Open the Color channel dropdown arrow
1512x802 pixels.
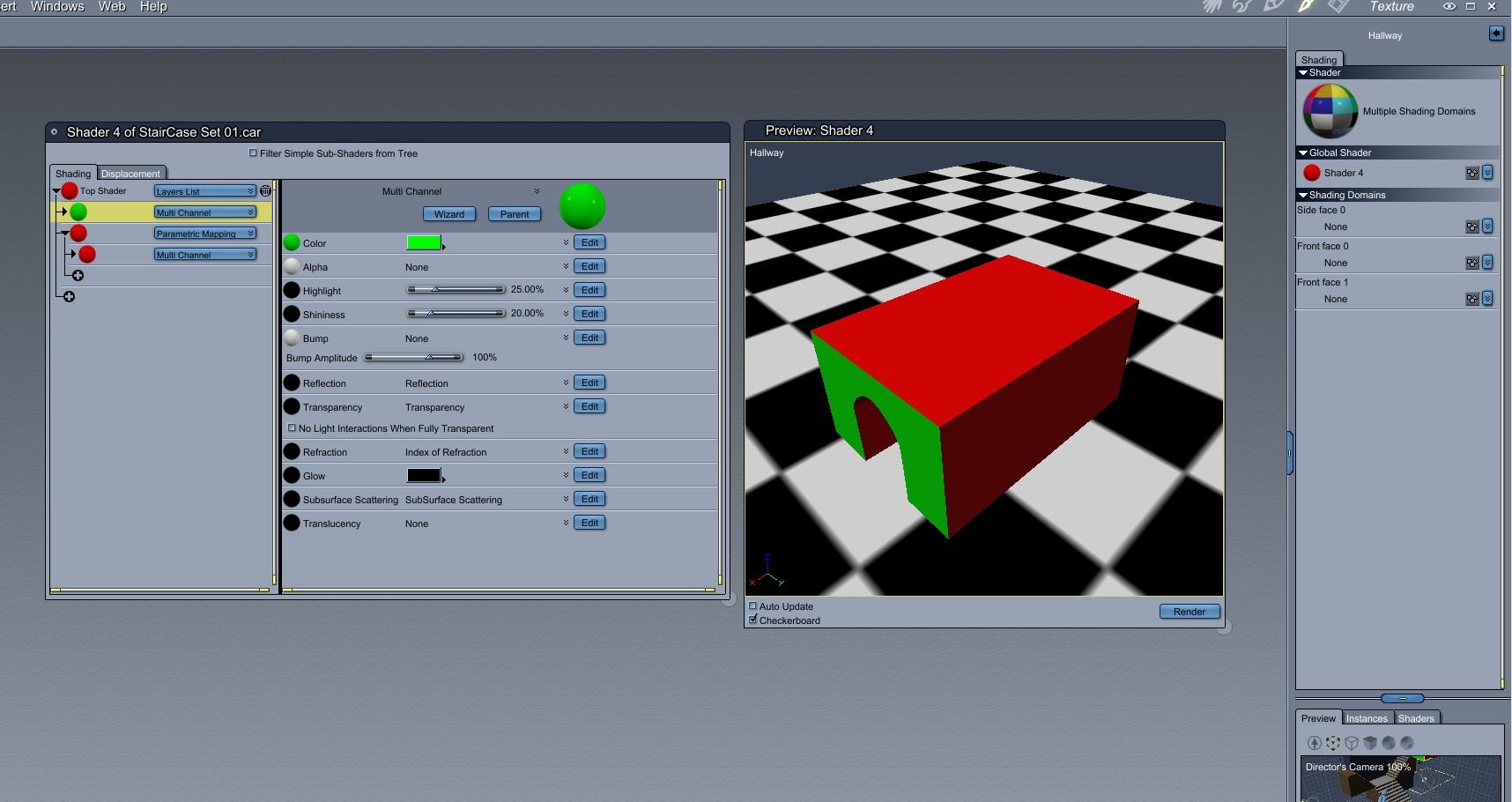pyautogui.click(x=566, y=242)
